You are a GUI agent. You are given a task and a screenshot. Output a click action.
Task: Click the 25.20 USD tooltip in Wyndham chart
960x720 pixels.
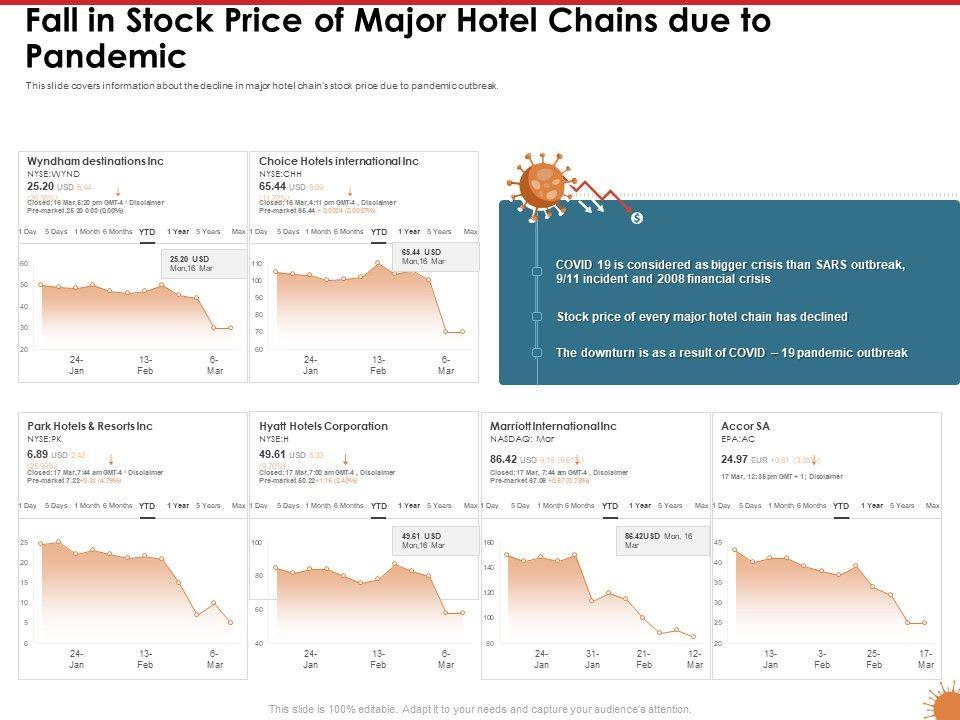pos(204,264)
